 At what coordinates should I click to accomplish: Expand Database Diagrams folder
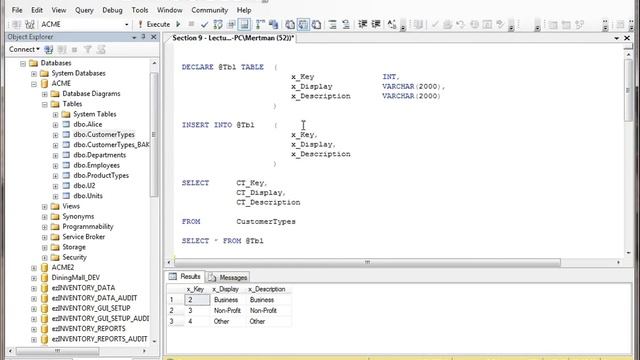[x=44, y=94]
